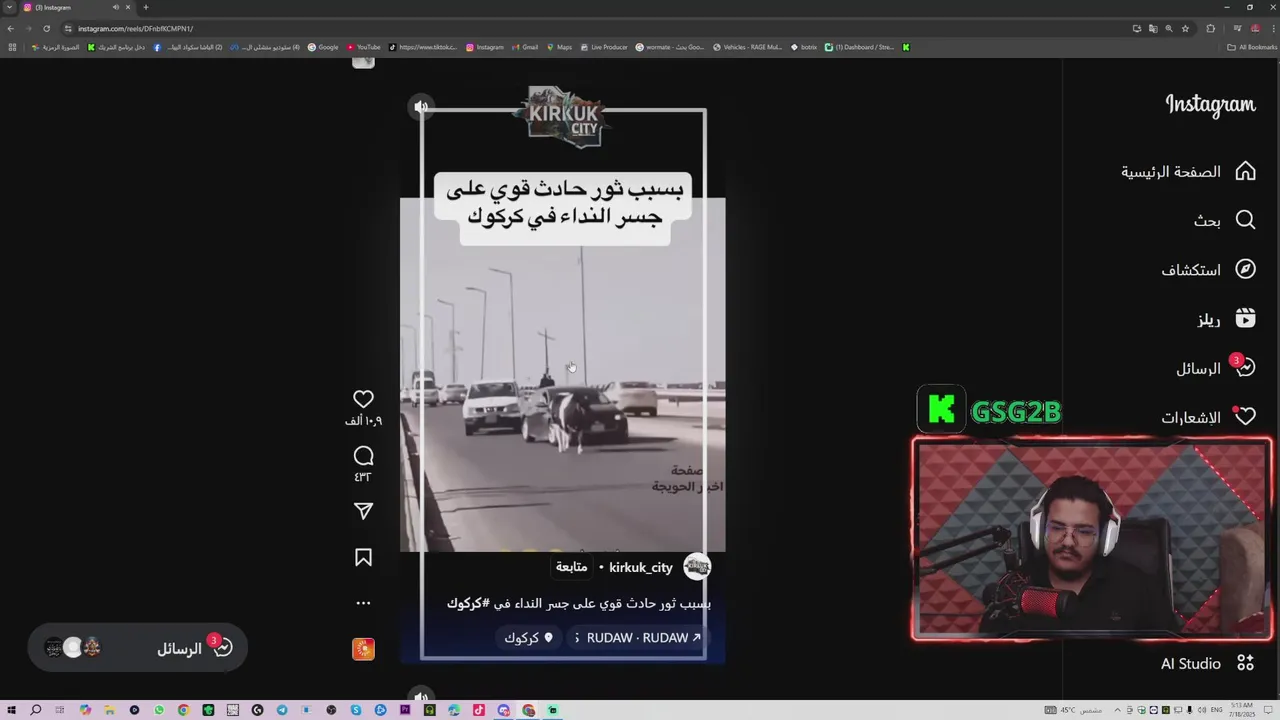The height and width of the screenshot is (720, 1280).
Task: Open Instagram search (بحث)
Action: click(x=1224, y=220)
